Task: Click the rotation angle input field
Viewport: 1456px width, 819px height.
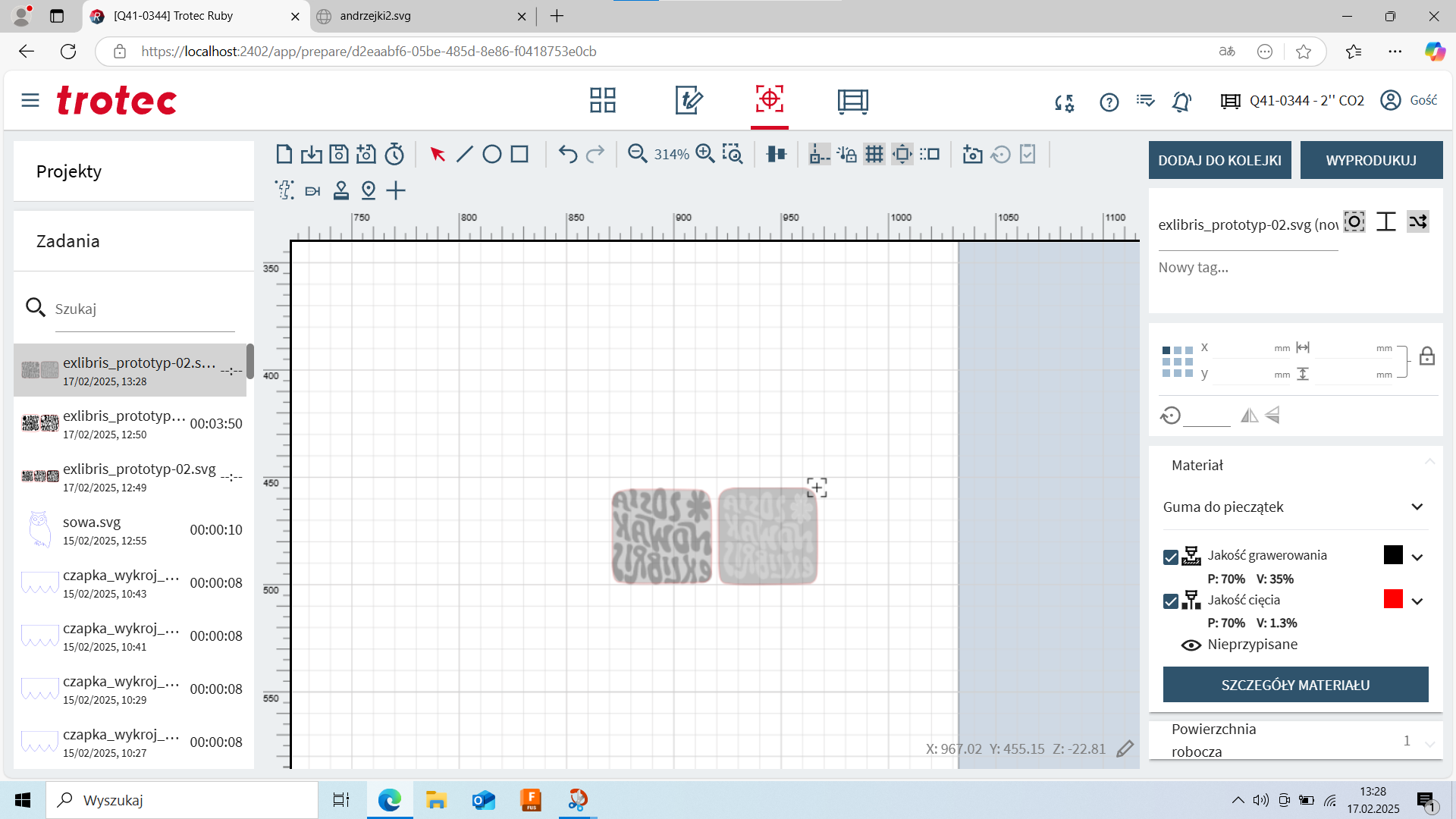Action: (x=1207, y=416)
